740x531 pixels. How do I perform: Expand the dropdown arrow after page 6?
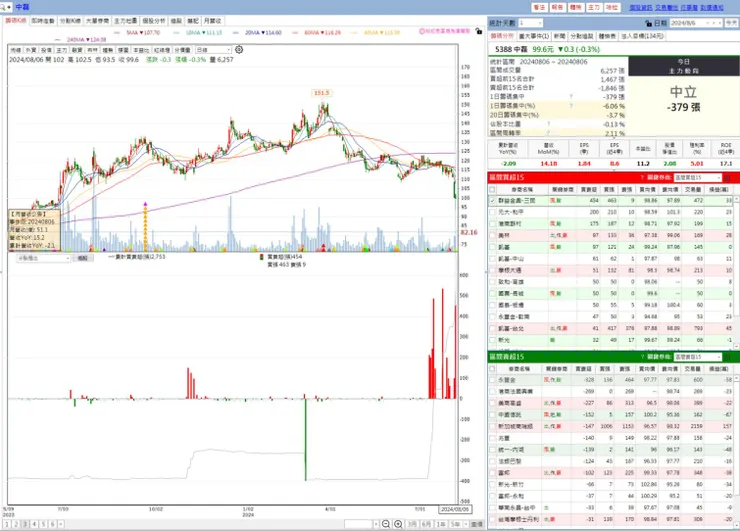pos(60,524)
